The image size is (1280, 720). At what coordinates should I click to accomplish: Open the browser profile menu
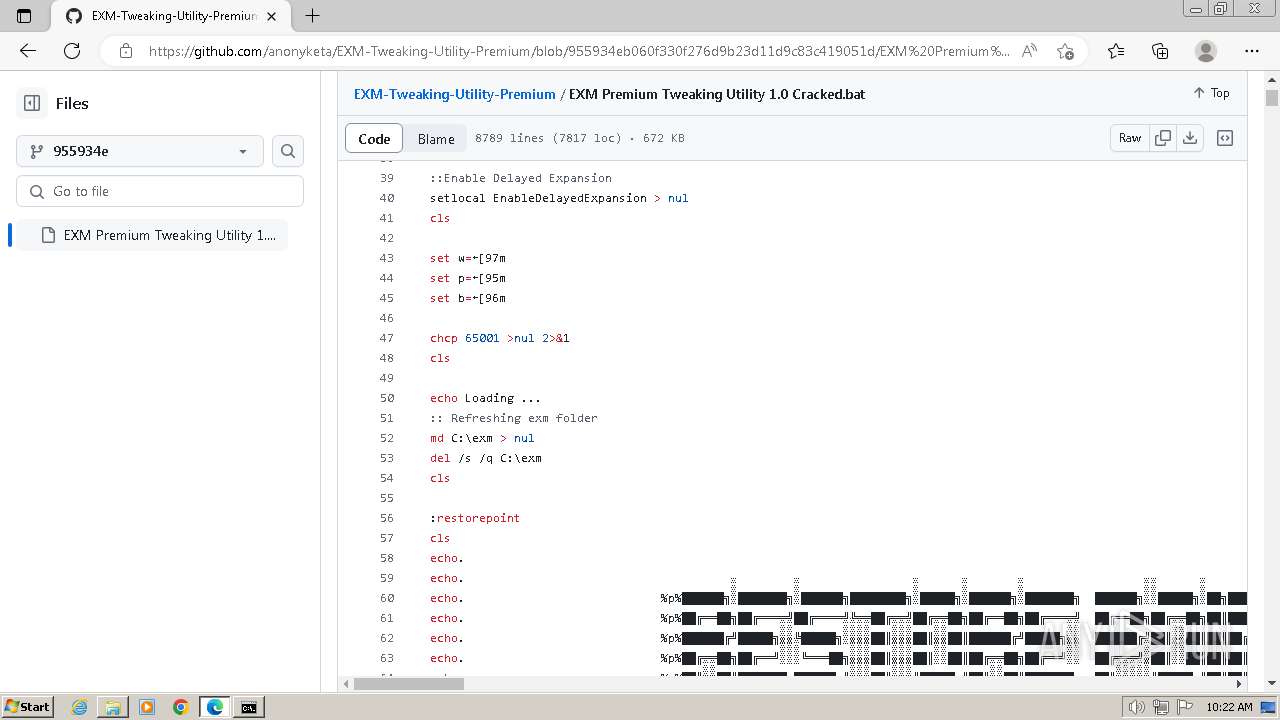[1206, 51]
